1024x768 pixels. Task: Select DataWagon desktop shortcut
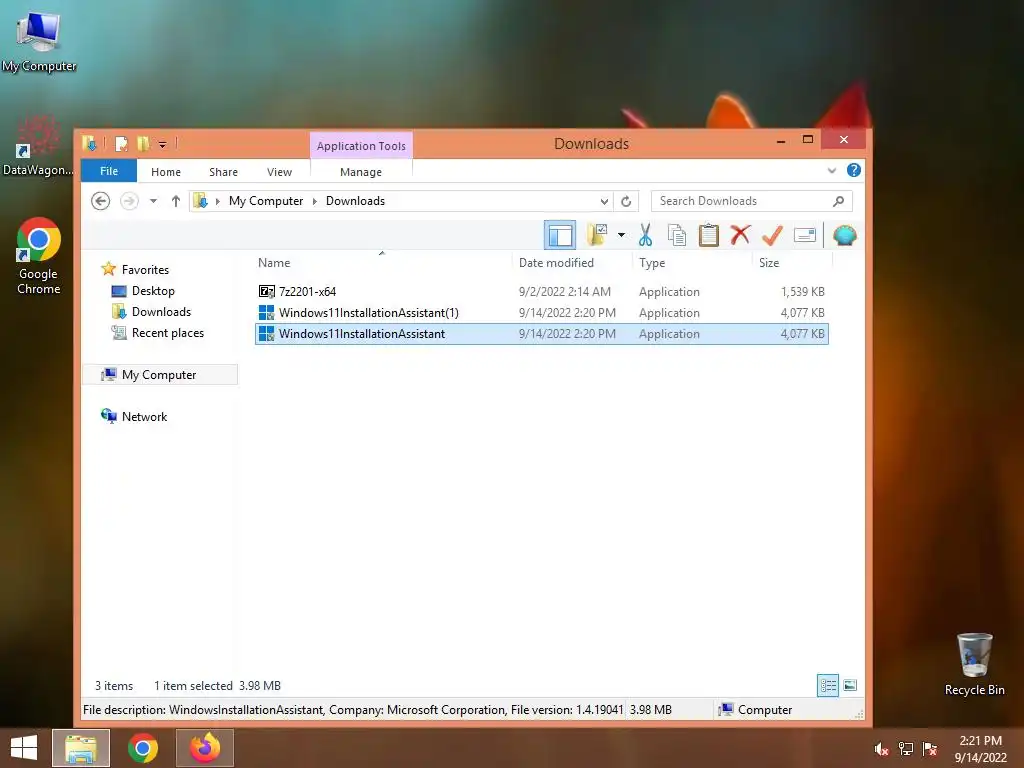coord(38,146)
